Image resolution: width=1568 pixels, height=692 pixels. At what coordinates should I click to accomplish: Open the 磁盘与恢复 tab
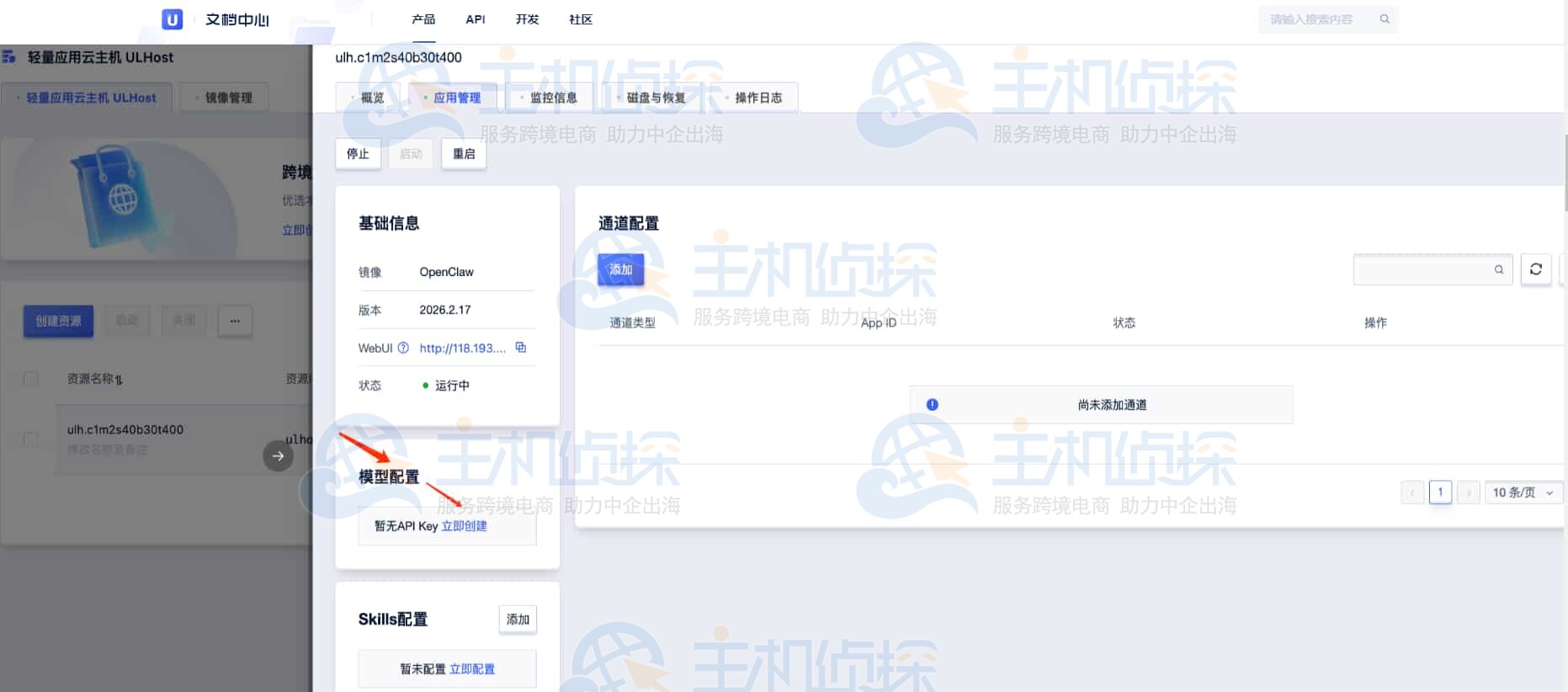tap(655, 98)
